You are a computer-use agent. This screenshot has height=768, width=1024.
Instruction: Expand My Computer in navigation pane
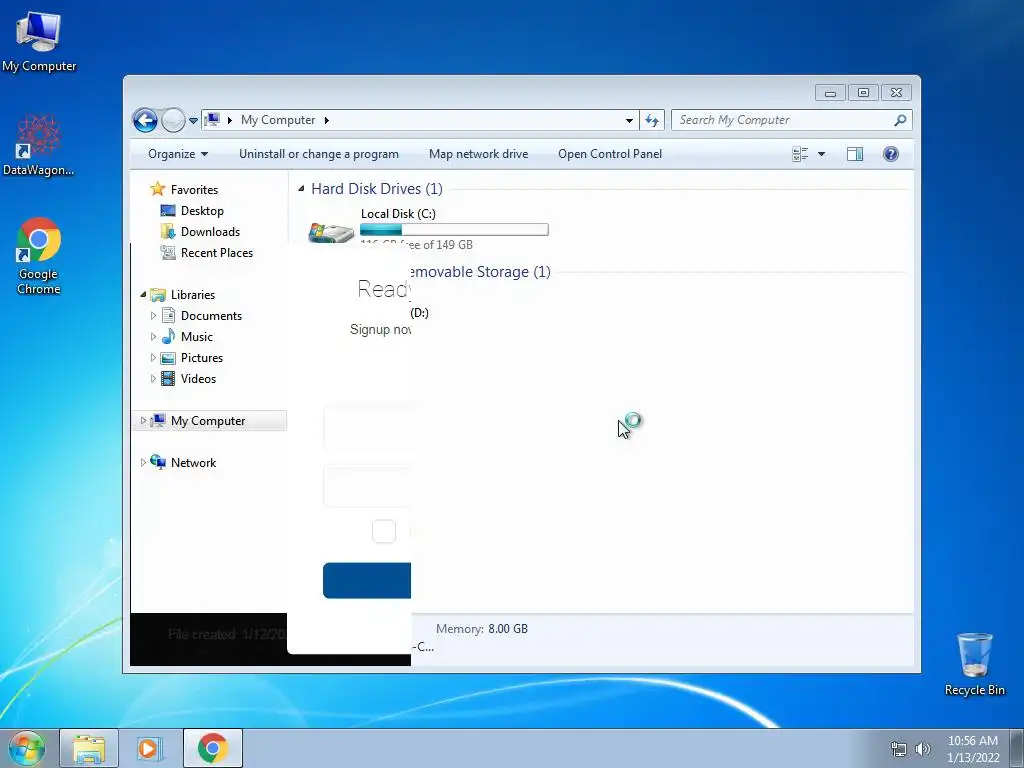pyautogui.click(x=143, y=421)
